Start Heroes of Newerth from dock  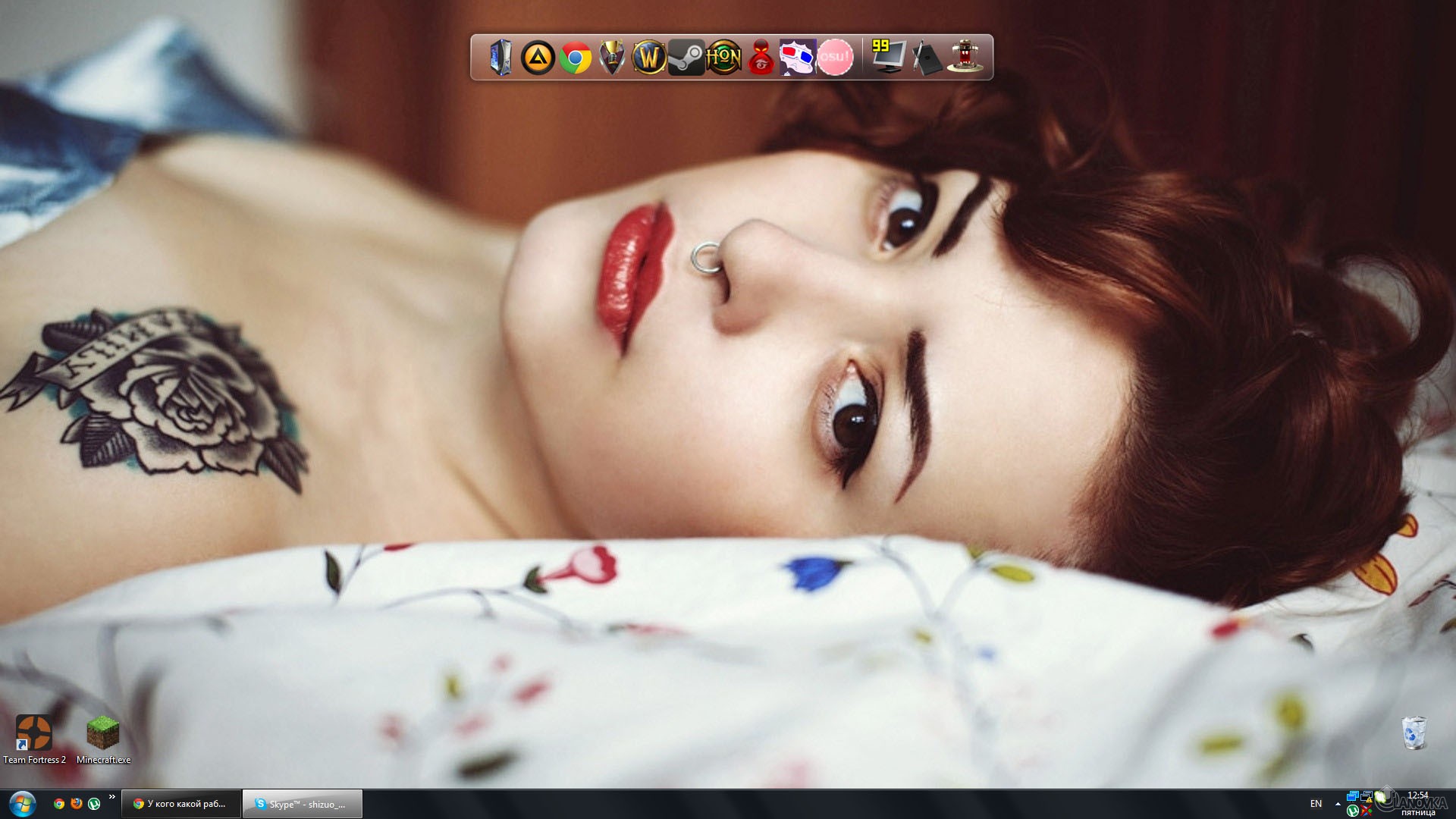click(723, 57)
